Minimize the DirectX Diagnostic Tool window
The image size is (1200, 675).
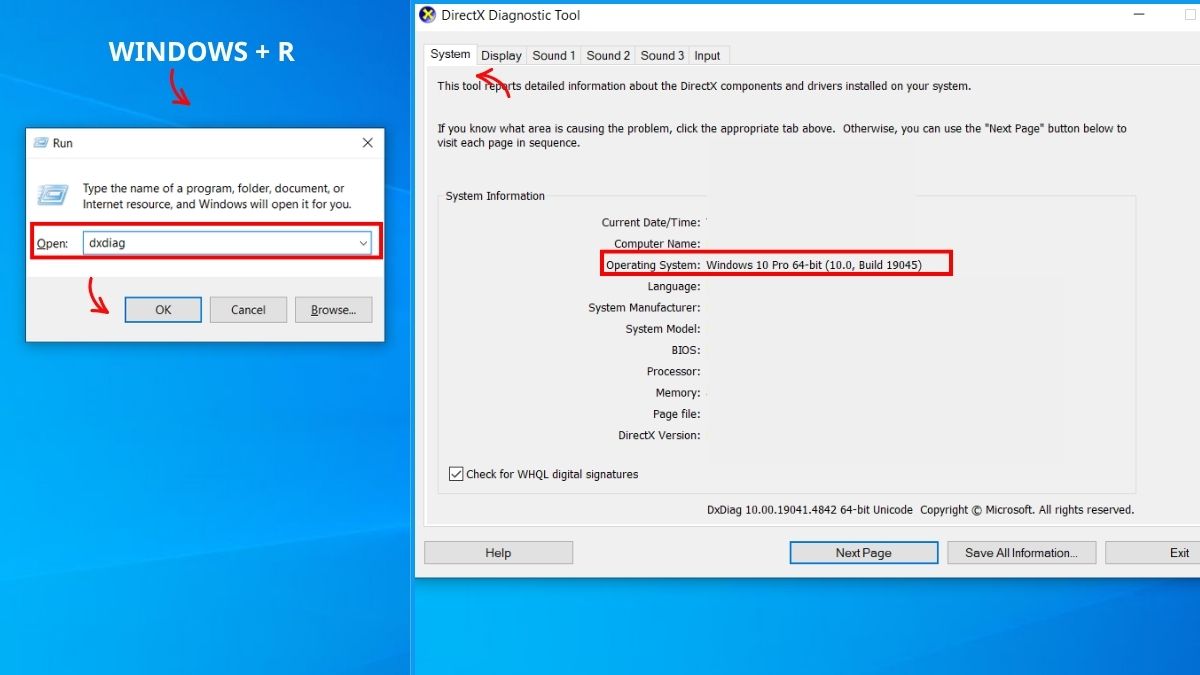coord(1137,15)
